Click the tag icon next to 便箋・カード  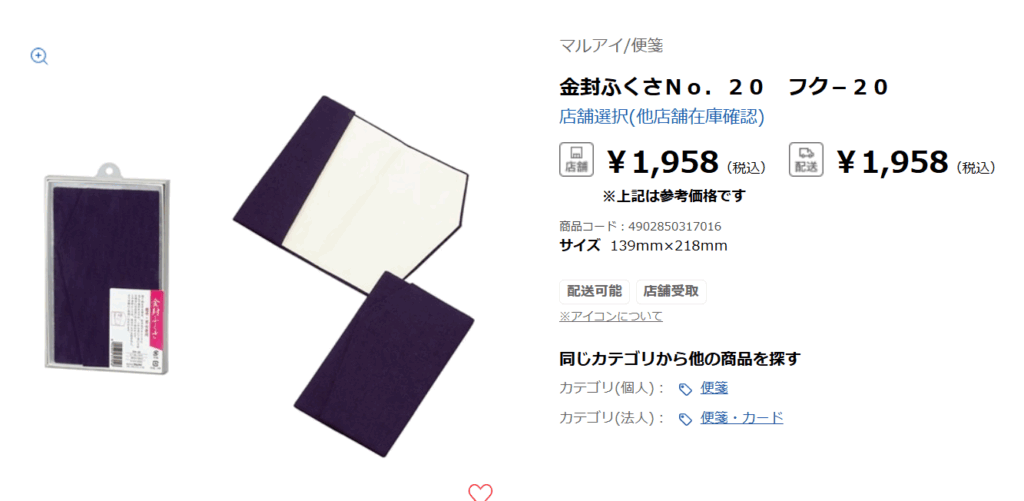(x=685, y=419)
